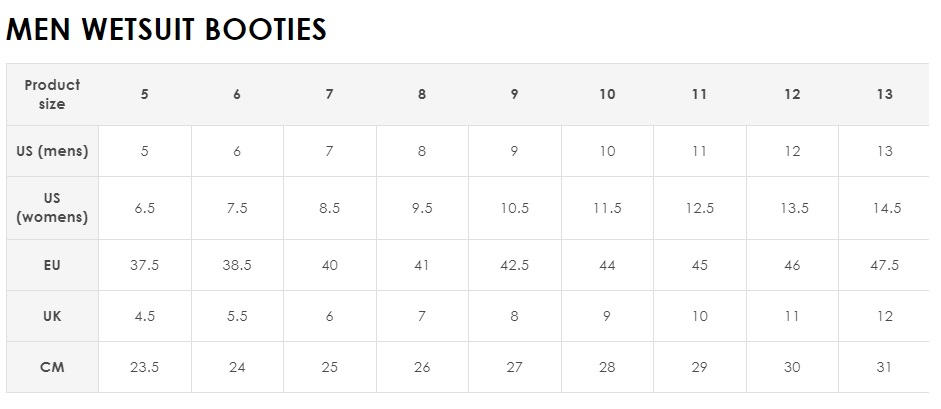This screenshot has height=409, width=941.
Task: Select the UK value 4.5
Action: [x=145, y=316]
